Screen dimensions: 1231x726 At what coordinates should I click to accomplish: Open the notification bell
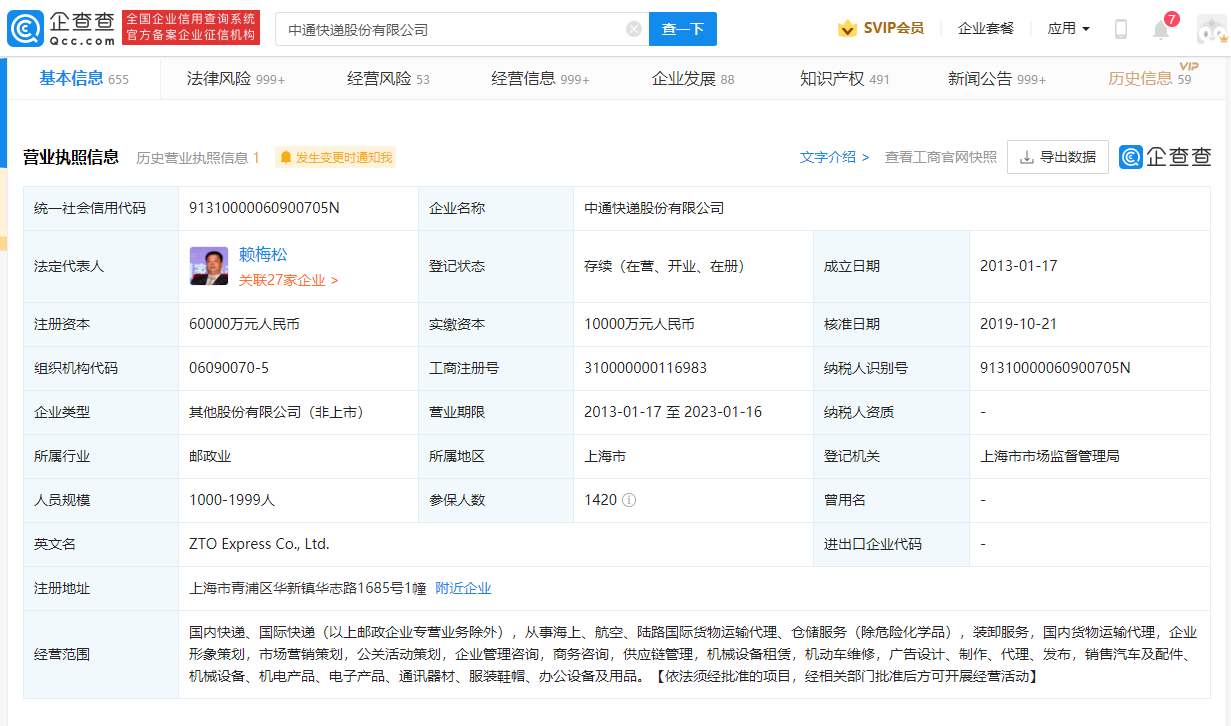[1161, 29]
